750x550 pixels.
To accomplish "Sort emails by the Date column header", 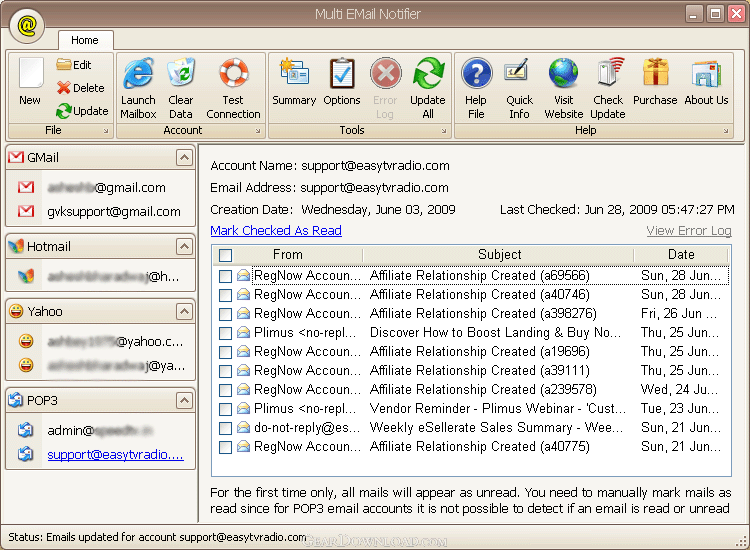I will pyautogui.click(x=681, y=254).
